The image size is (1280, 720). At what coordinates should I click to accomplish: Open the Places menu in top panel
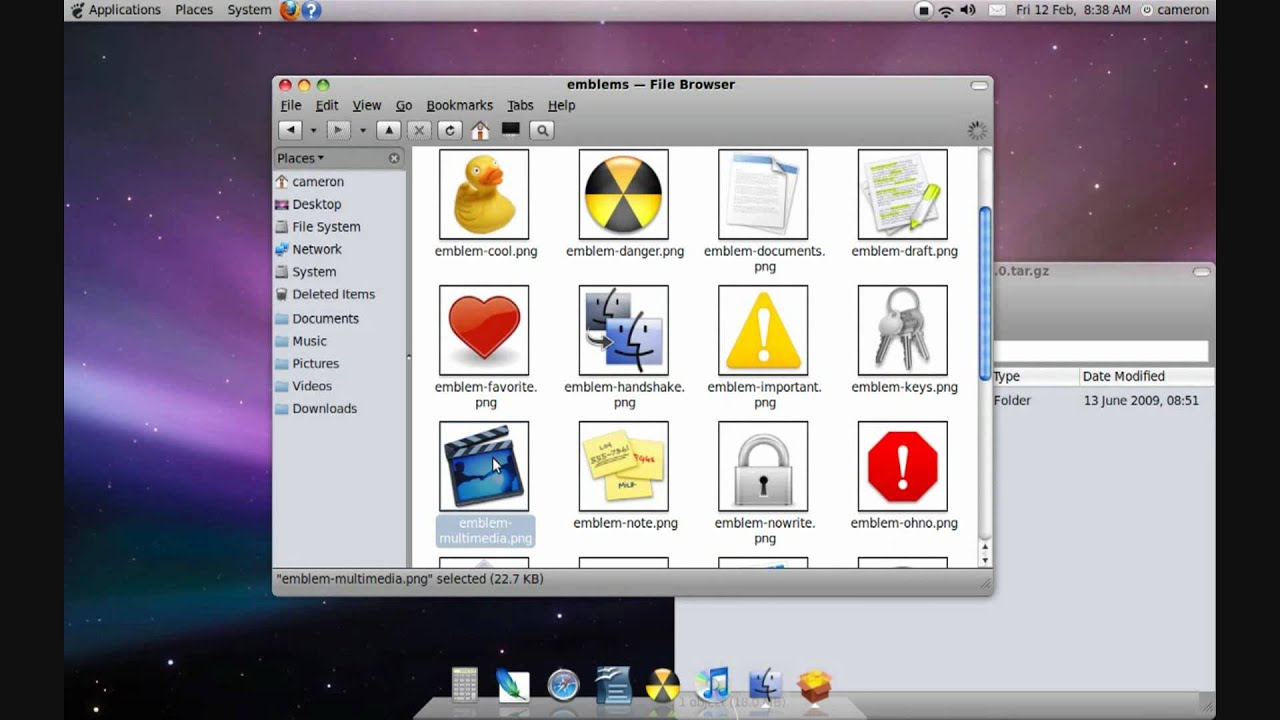194,10
